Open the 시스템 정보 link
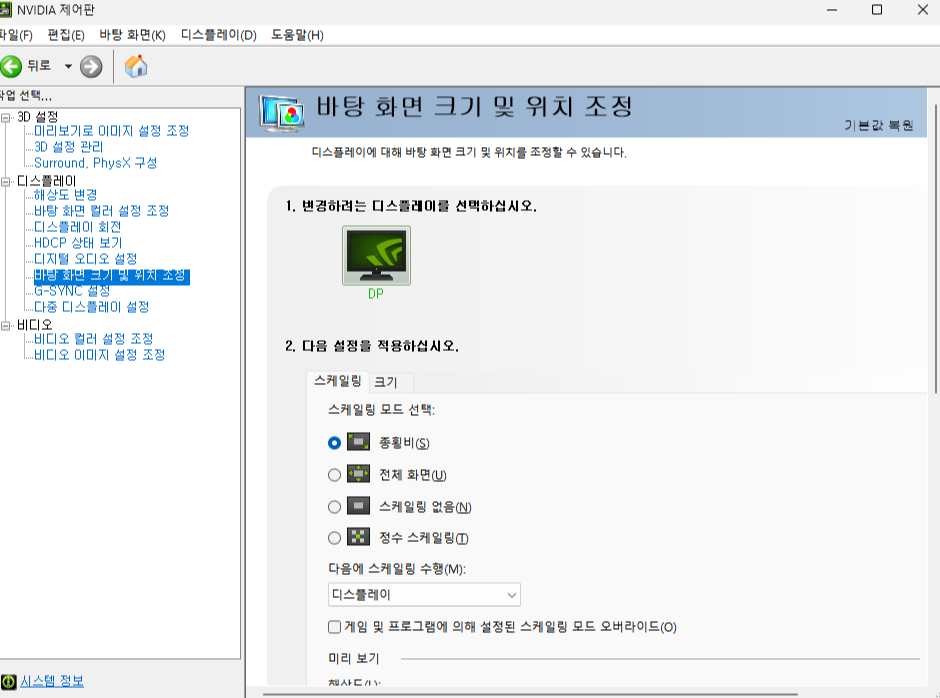Viewport: 940px width, 698px height. (52, 681)
